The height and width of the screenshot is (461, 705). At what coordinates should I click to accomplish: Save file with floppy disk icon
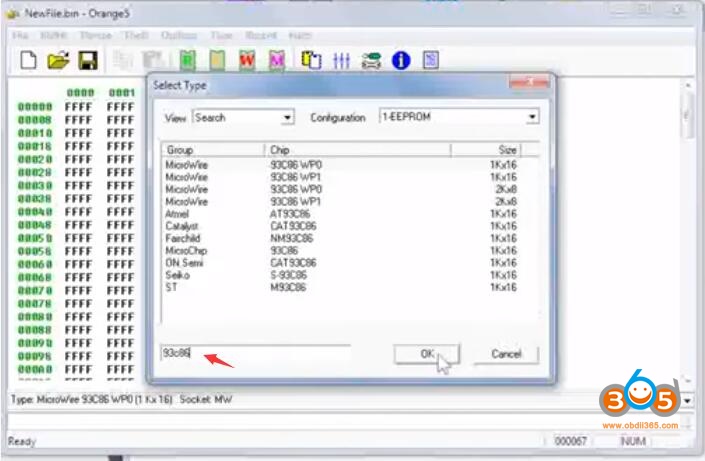pyautogui.click(x=88, y=60)
